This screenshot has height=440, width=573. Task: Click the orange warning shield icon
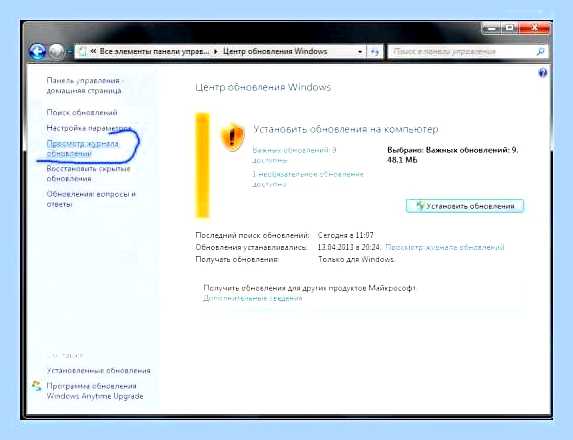(x=232, y=137)
